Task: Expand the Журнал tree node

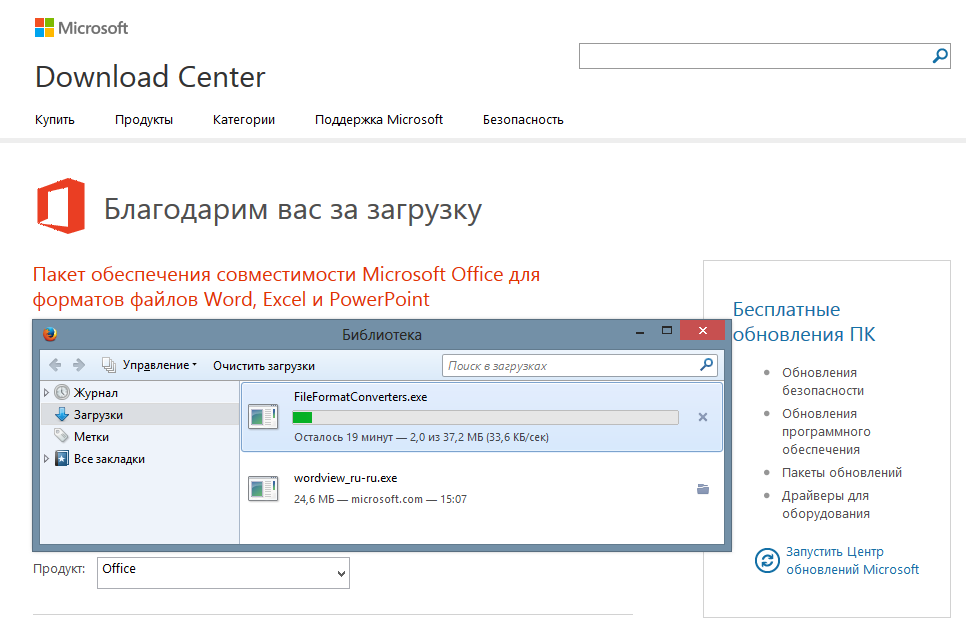Action: tap(46, 393)
